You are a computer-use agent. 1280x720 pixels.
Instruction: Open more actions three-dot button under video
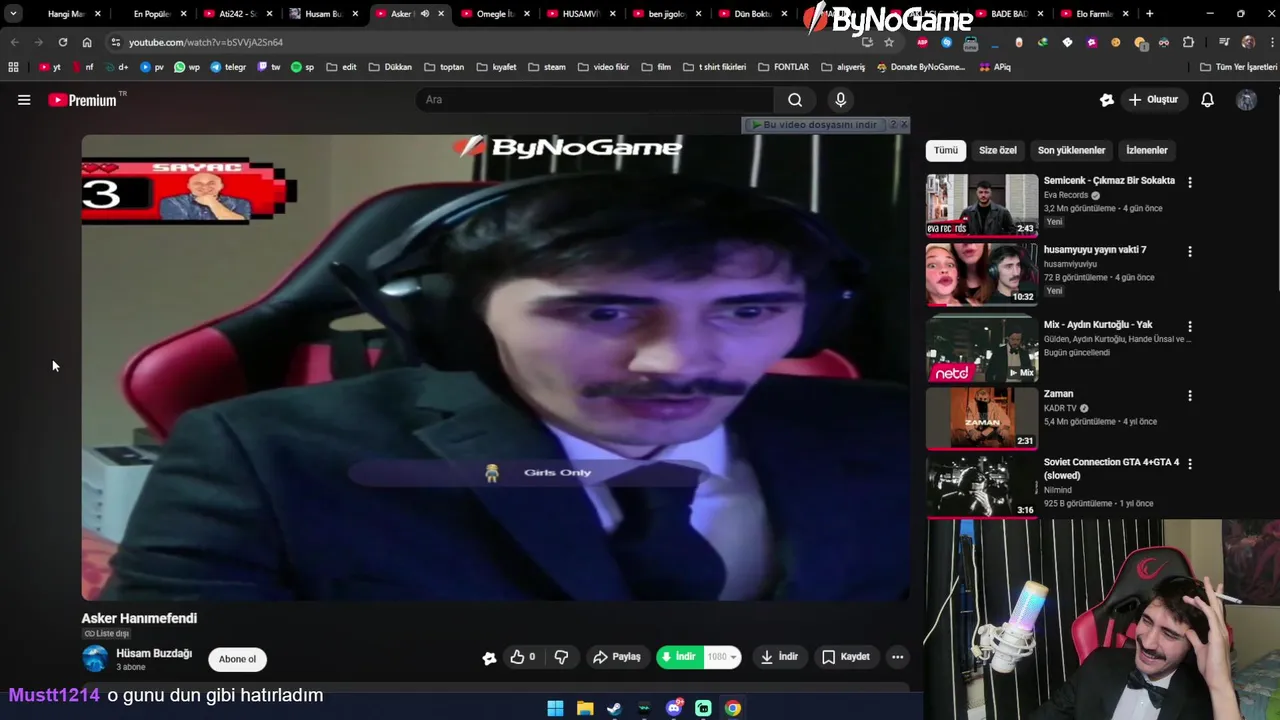click(x=897, y=657)
